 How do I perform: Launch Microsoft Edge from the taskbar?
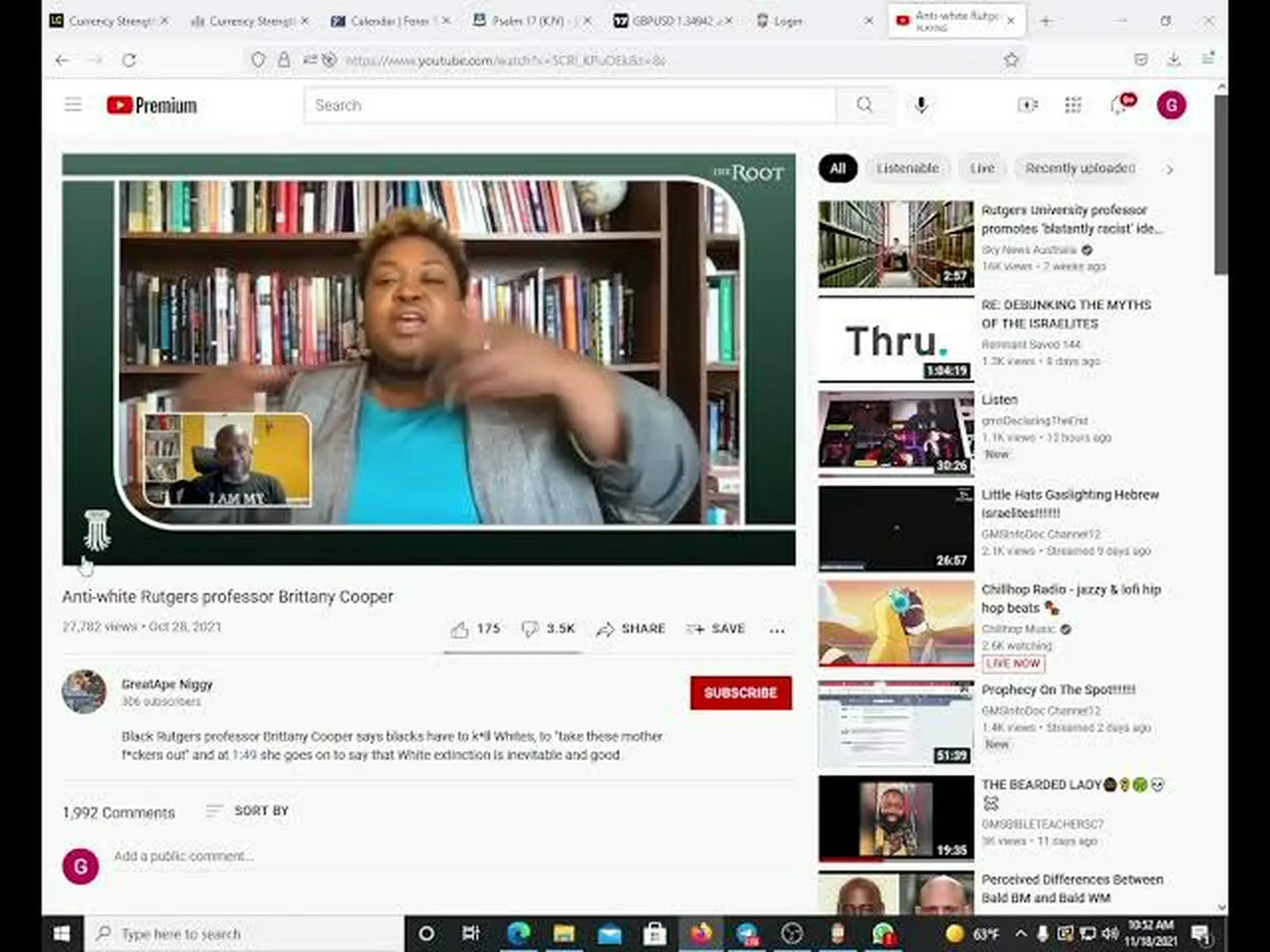pyautogui.click(x=518, y=933)
